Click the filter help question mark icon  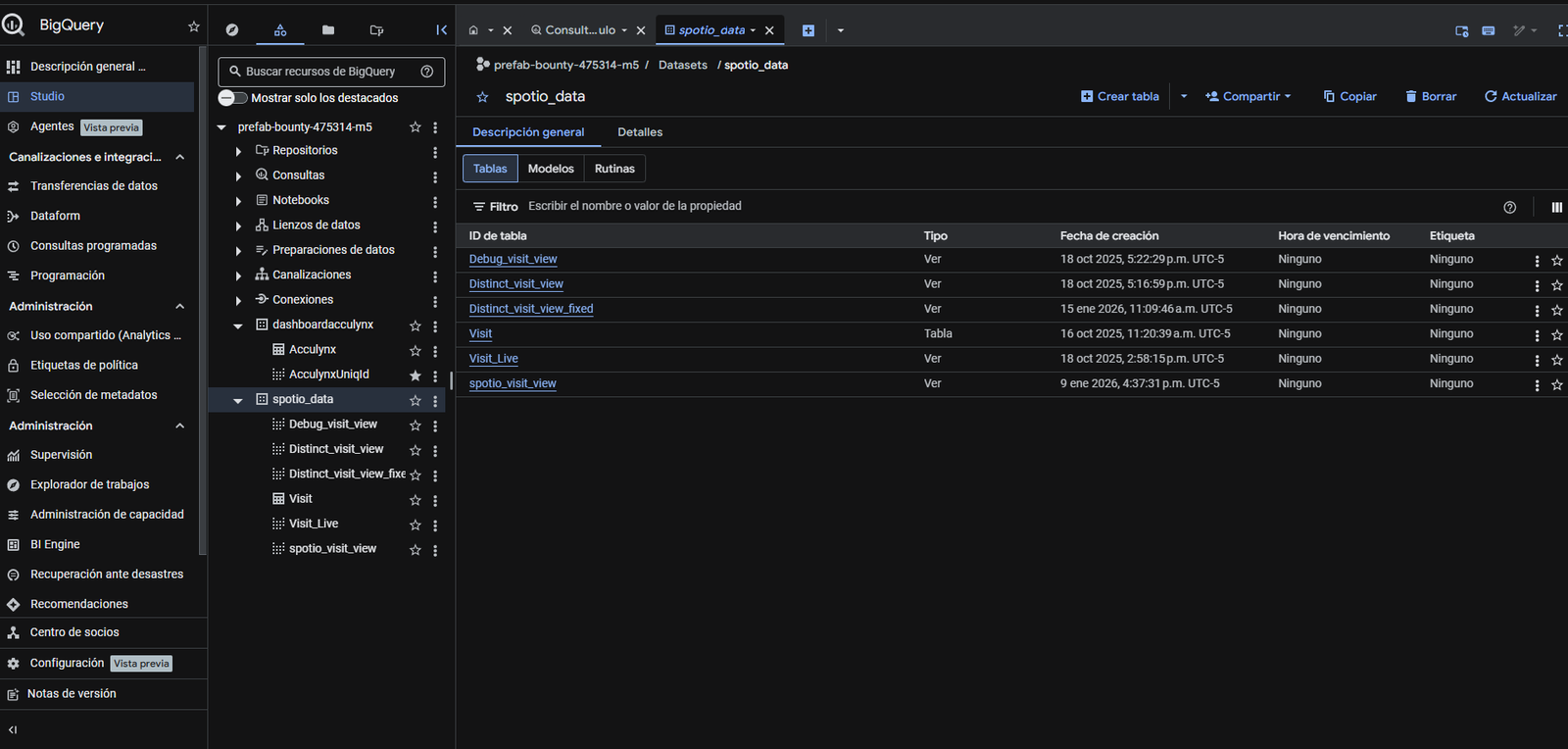click(1509, 207)
